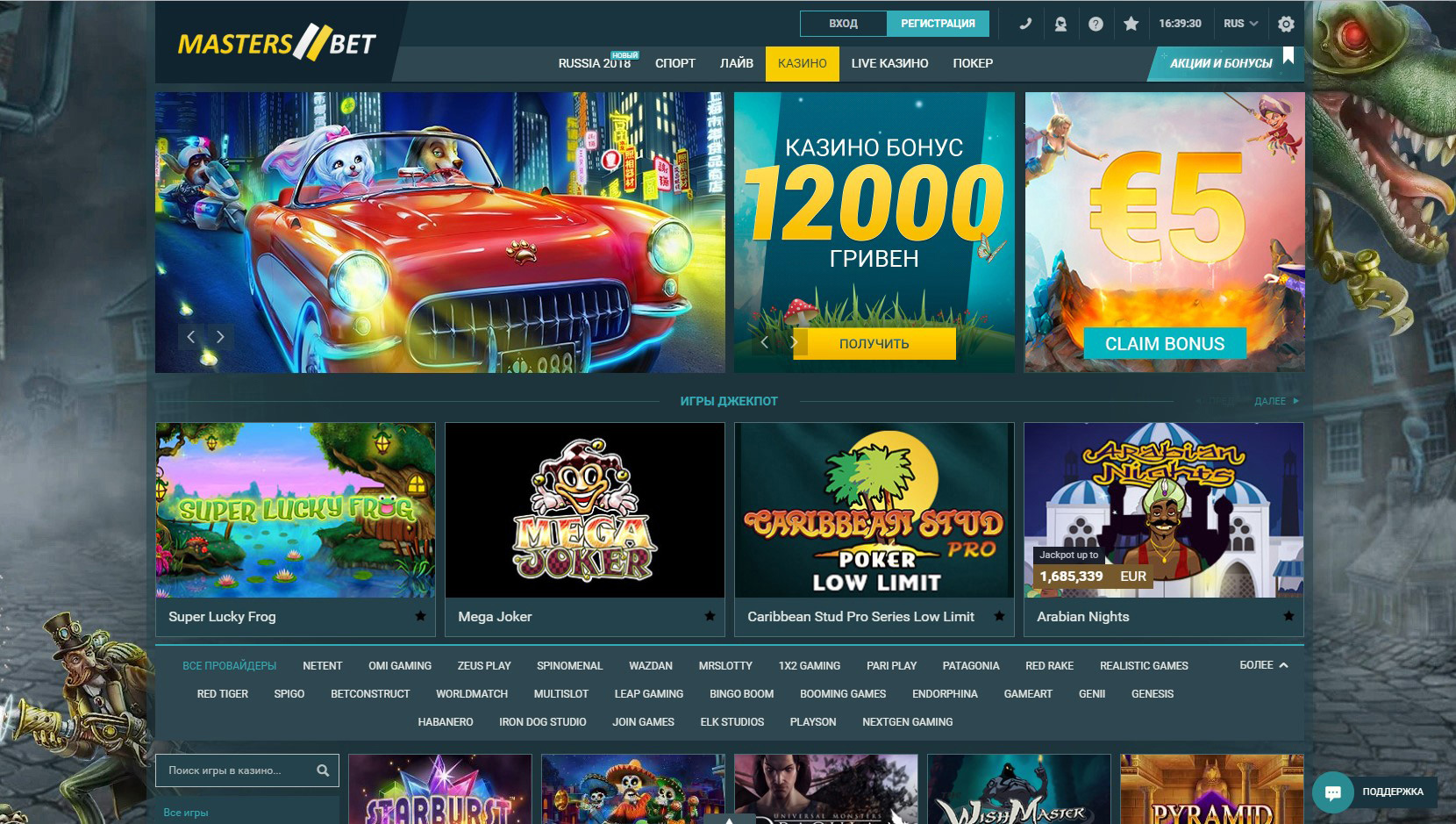Click the casino game search field
Image resolution: width=1456 pixels, height=824 pixels.
(x=247, y=770)
